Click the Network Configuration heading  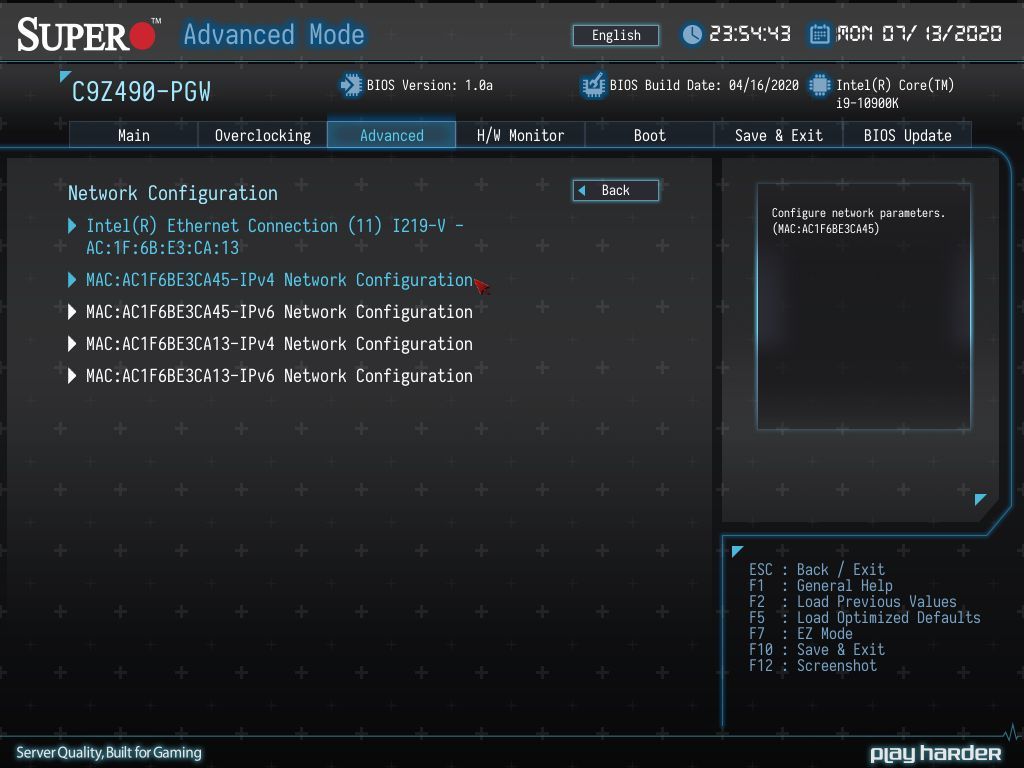click(x=173, y=193)
